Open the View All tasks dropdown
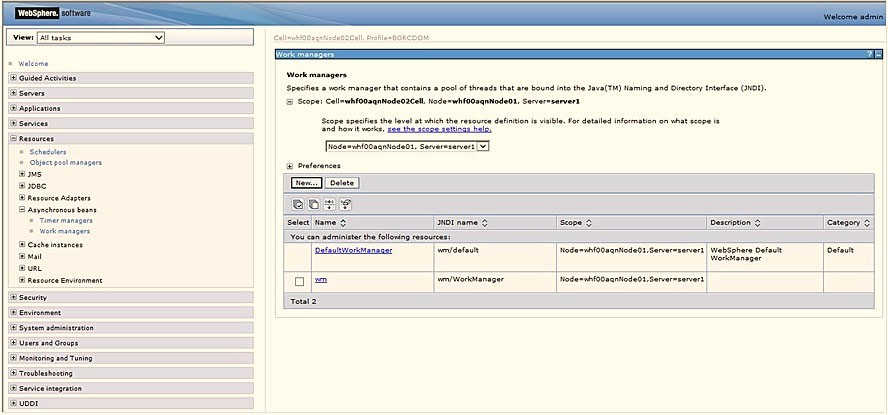Image resolution: width=888 pixels, height=415 pixels. click(101, 38)
